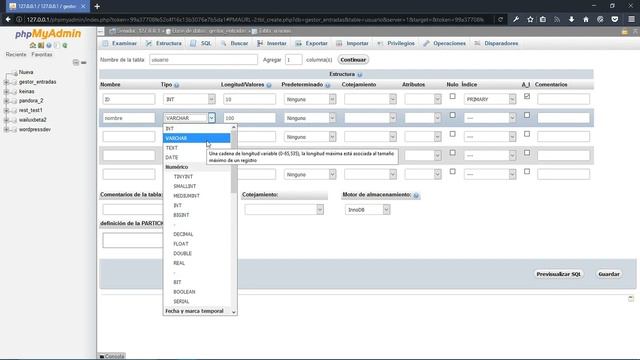The height and width of the screenshot is (360, 640).
Task: Open the pandora_2 database
Action: (31, 101)
